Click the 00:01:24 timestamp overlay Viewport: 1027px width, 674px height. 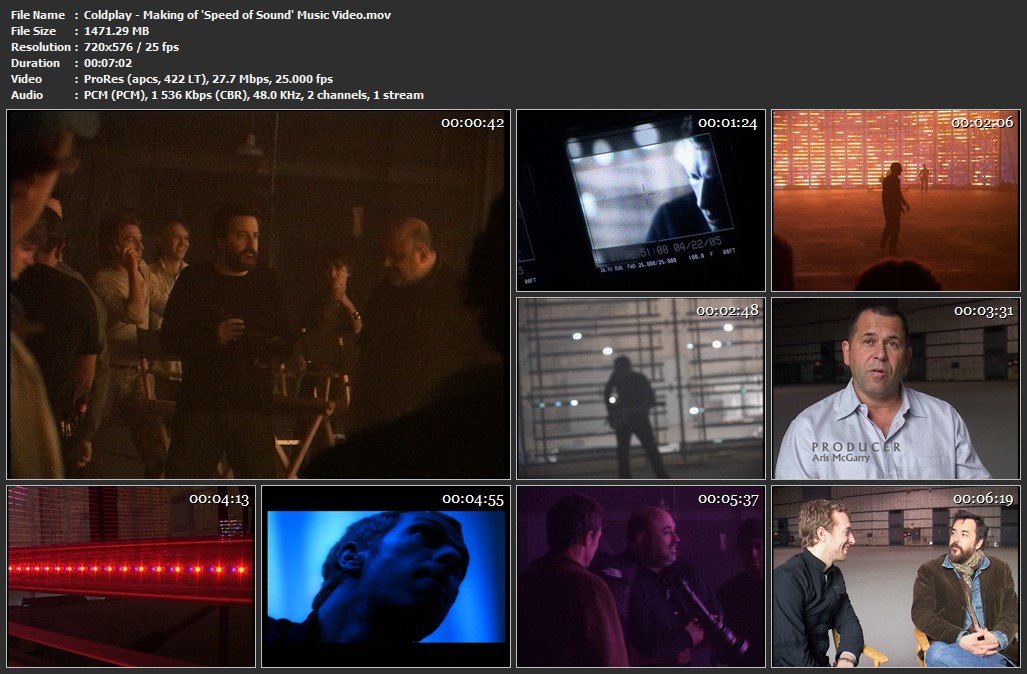pos(727,122)
